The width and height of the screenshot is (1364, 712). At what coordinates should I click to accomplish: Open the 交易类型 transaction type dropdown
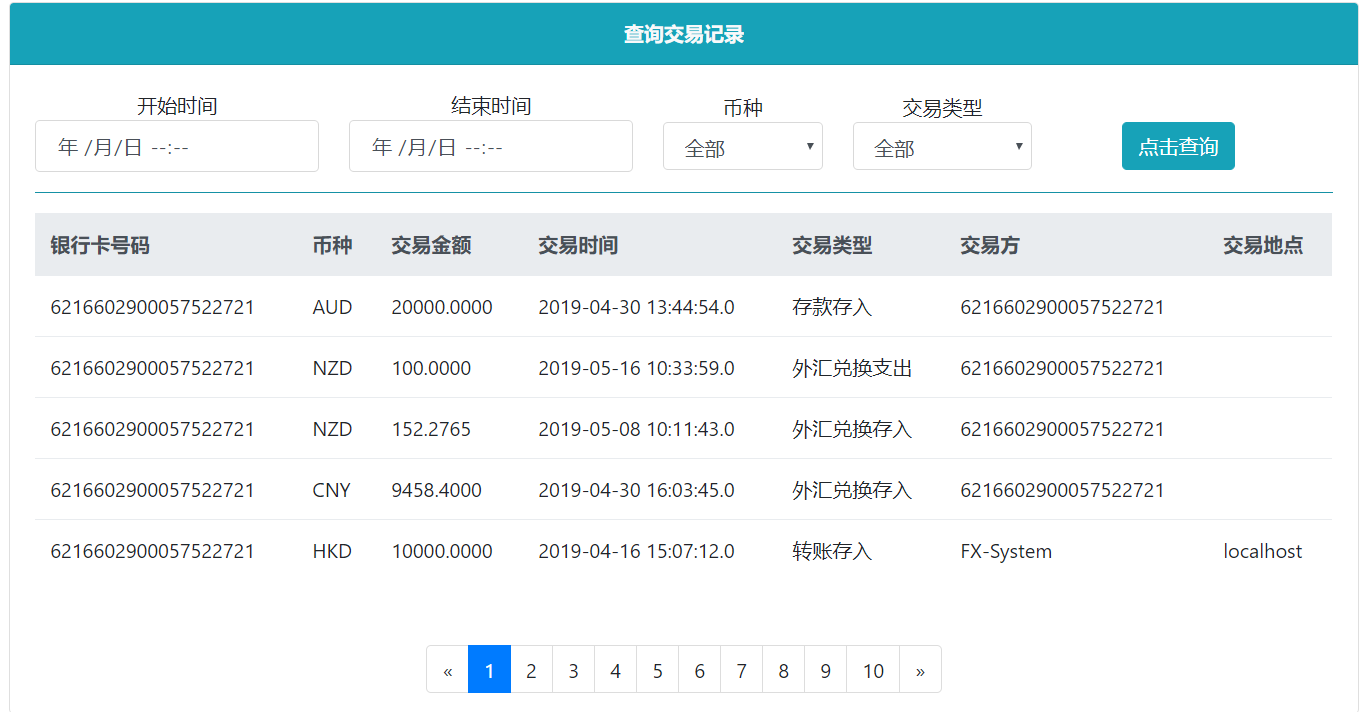pos(942,146)
